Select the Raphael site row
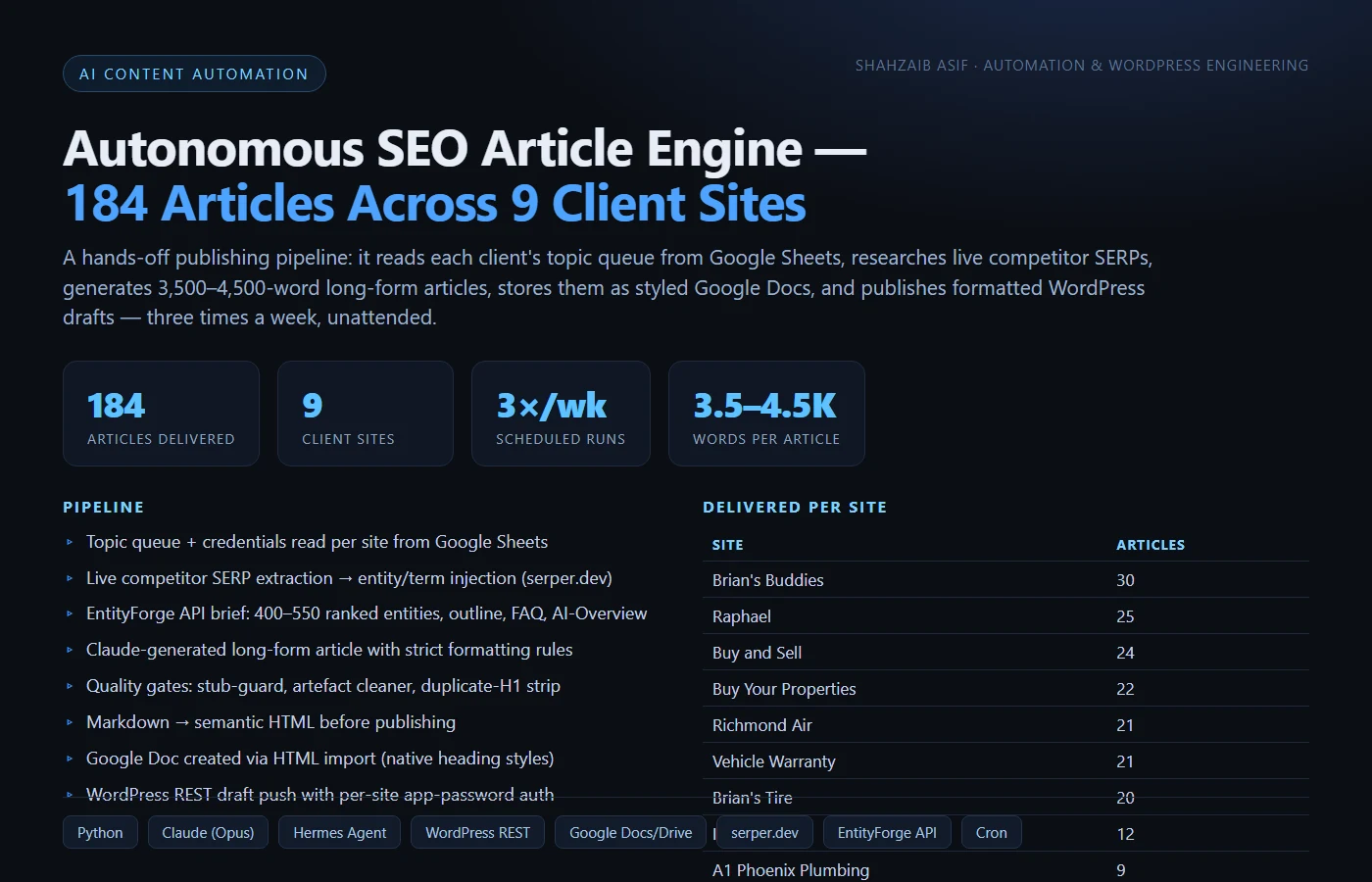This screenshot has height=882, width=1372. [x=1005, y=616]
